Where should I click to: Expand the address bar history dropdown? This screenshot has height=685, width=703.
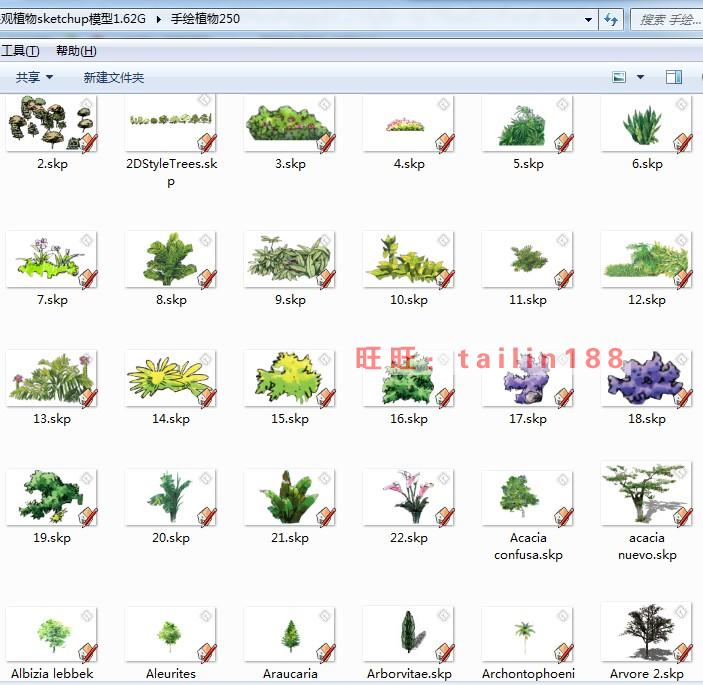click(x=588, y=20)
